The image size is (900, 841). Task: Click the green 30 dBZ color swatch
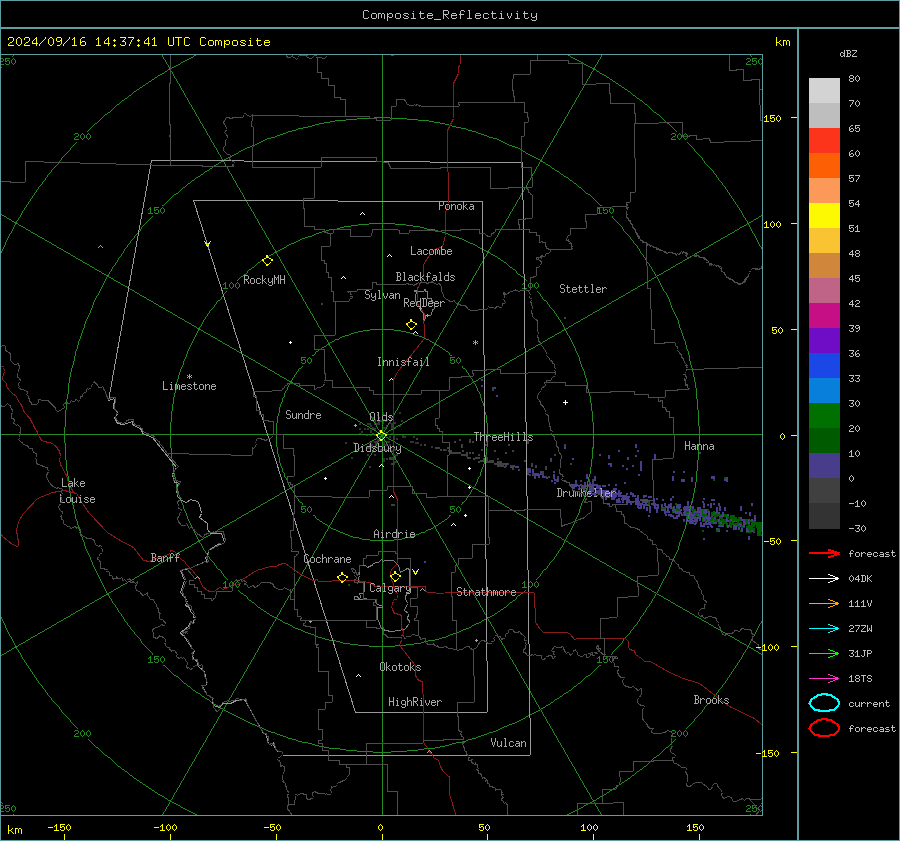(824, 415)
